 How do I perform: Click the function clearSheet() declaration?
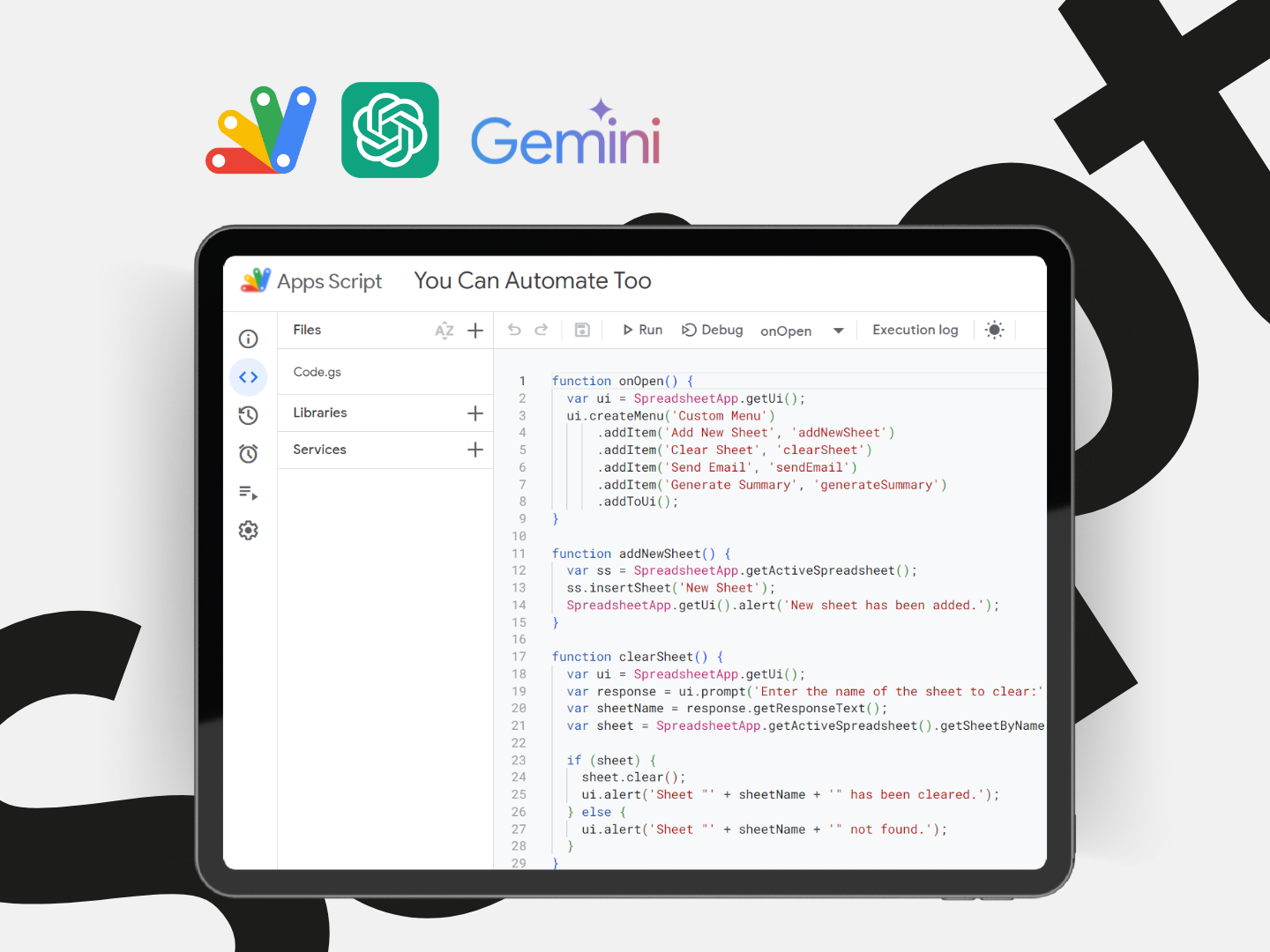[x=638, y=657]
